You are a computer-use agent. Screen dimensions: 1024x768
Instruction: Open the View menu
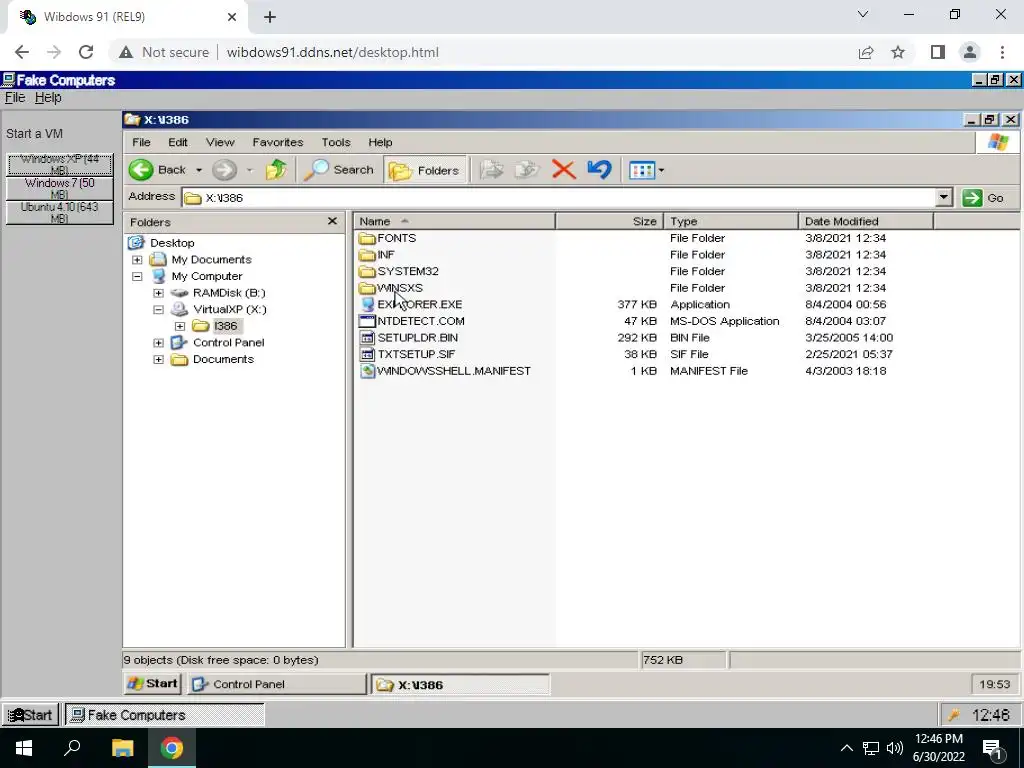(x=220, y=142)
